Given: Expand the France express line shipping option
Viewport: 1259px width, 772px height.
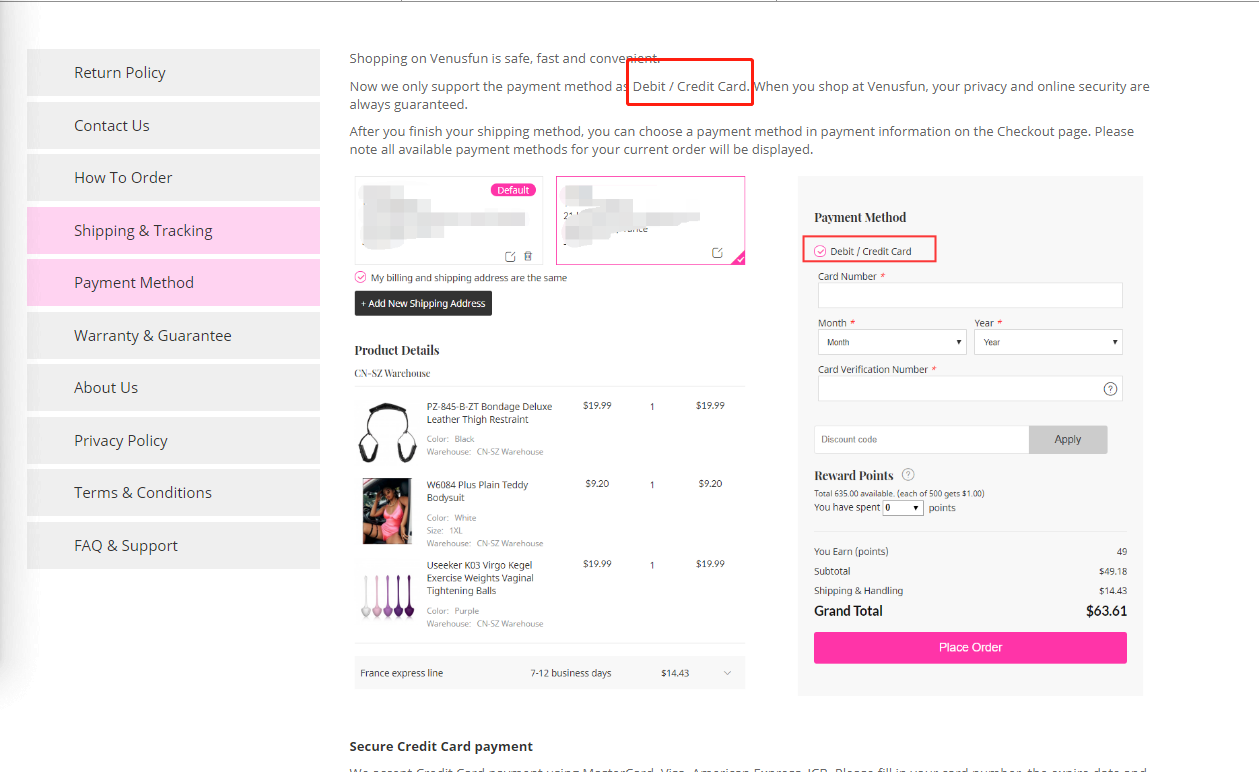Looking at the screenshot, I should tap(727, 673).
